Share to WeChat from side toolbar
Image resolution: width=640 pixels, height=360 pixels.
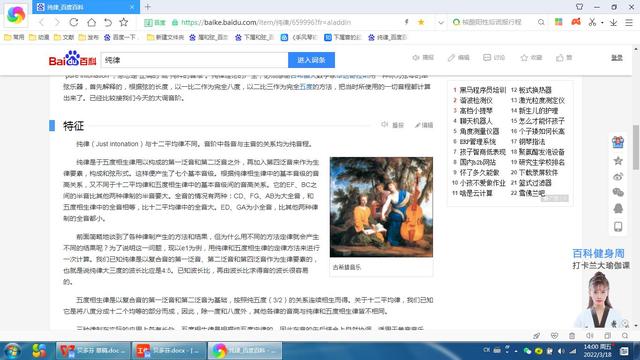(618, 192)
